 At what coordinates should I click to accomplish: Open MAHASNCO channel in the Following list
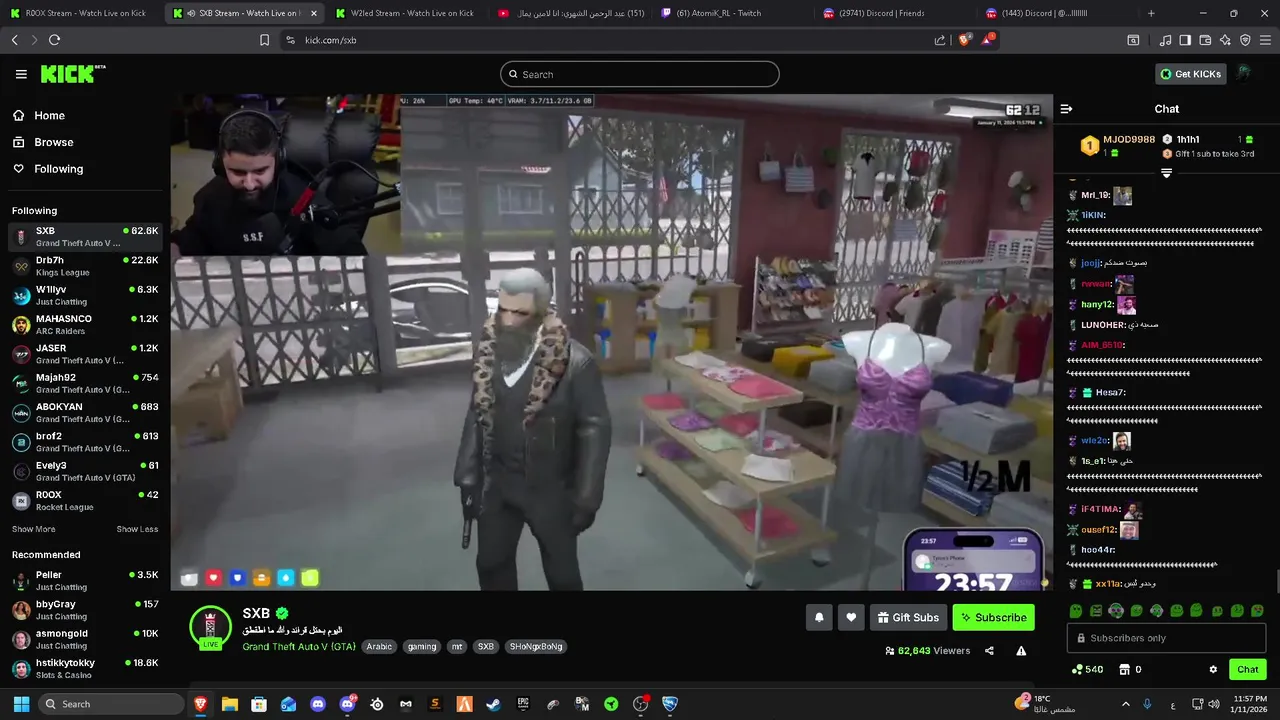click(x=85, y=325)
